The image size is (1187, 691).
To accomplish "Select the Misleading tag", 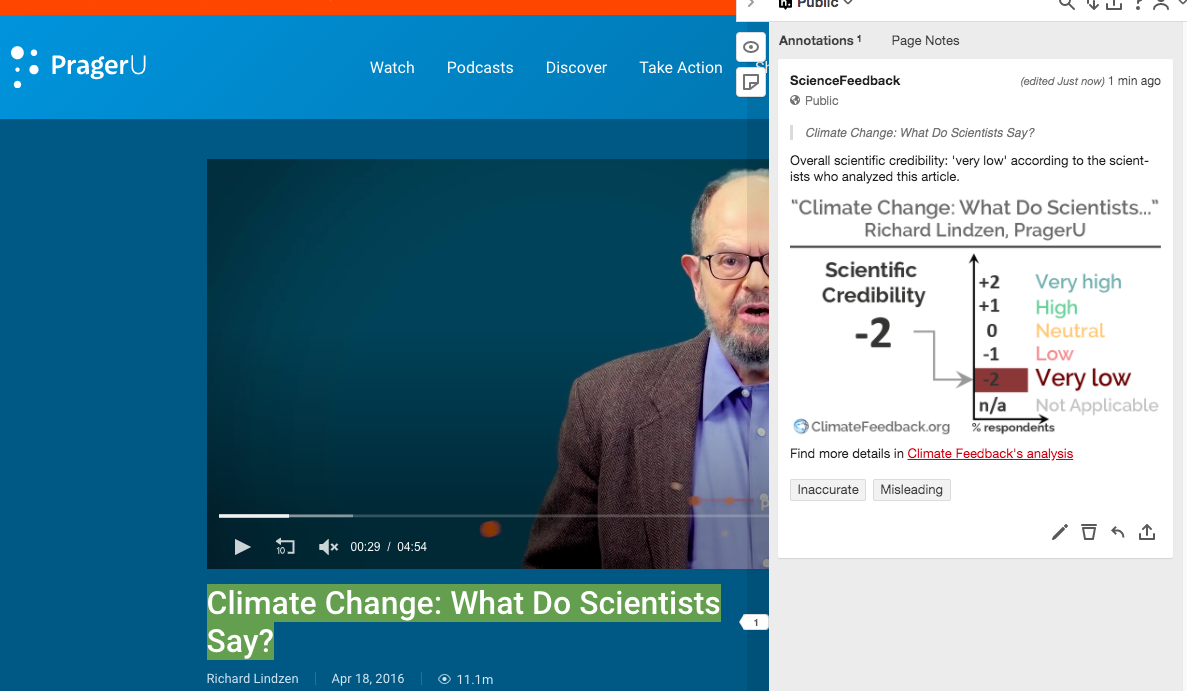I will 911,490.
